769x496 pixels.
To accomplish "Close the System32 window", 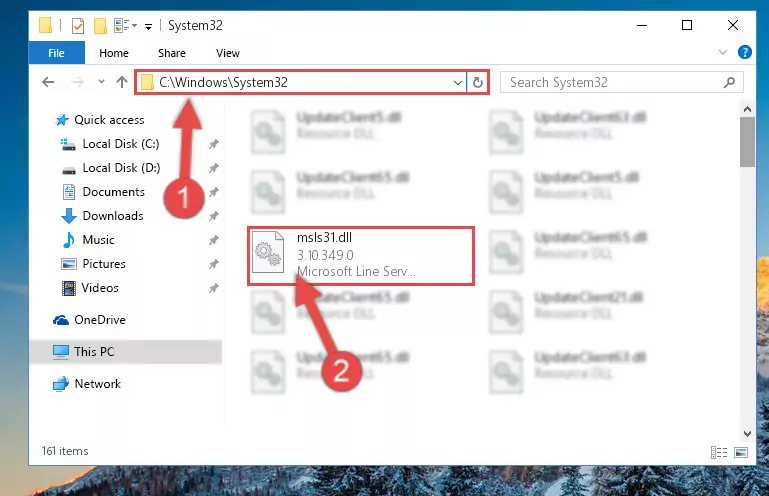I will coord(732,26).
